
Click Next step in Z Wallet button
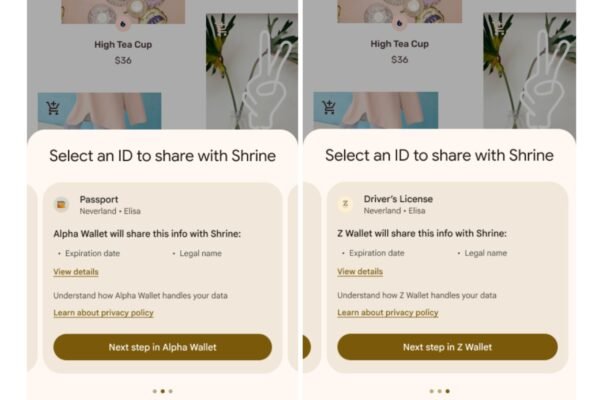(x=447, y=347)
